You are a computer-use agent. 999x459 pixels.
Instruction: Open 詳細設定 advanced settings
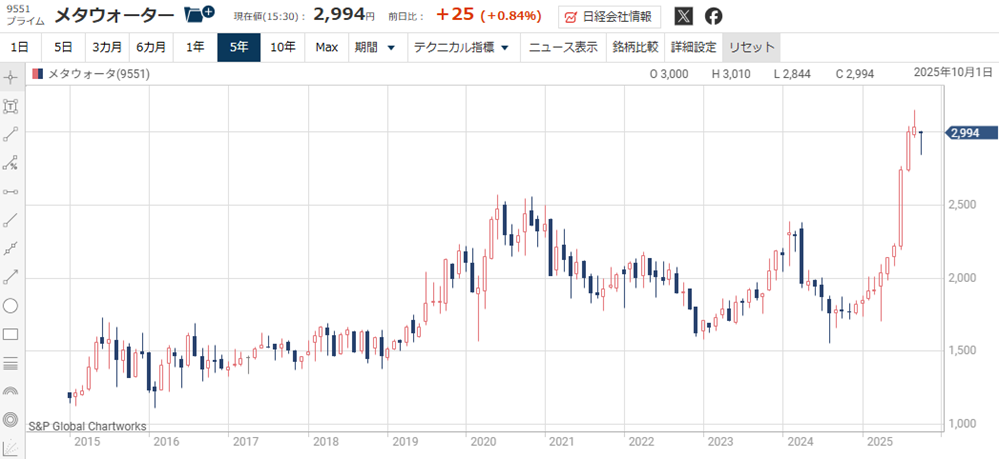point(693,47)
